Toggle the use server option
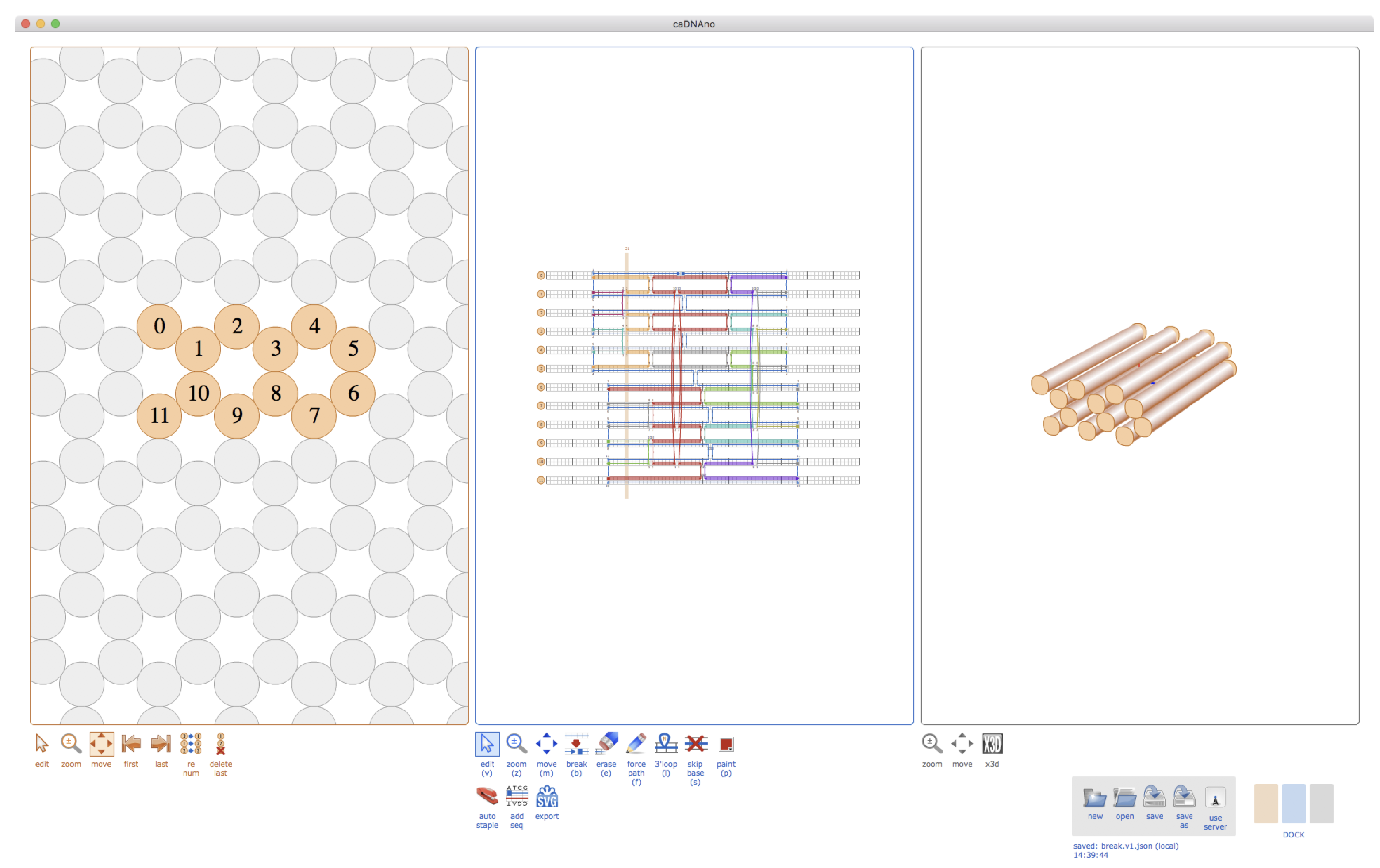1380x868 pixels. pos(1215,797)
